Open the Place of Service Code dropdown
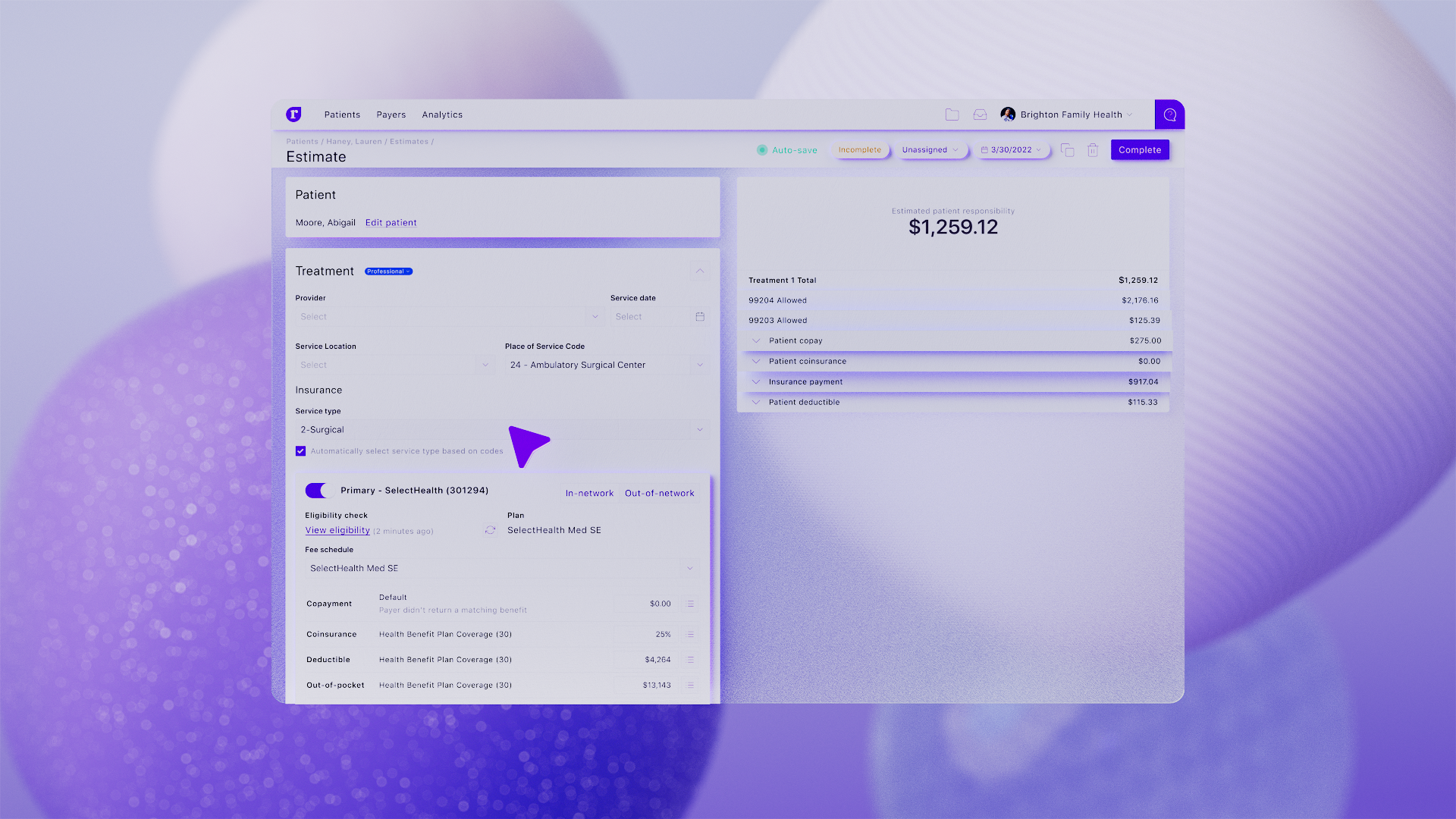Image resolution: width=1456 pixels, height=819 pixels. 607,365
